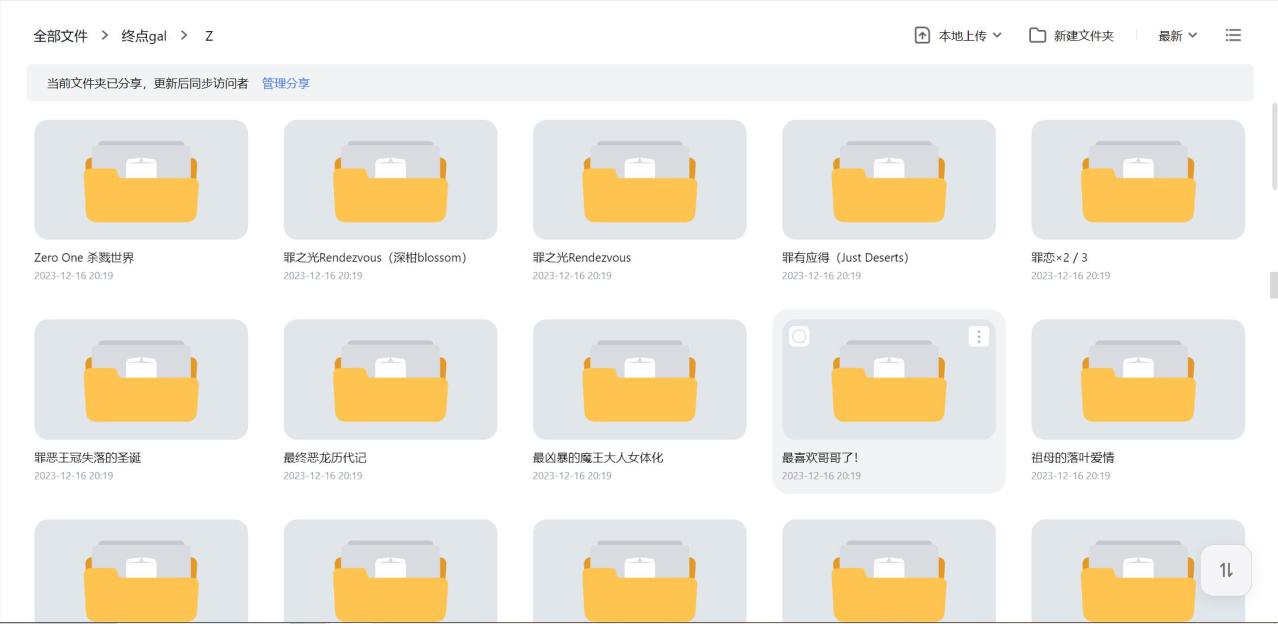Screen dimensions: 1278x624
Task: Open the 最喜欢哥哥了！ folder icon
Action: coord(889,380)
